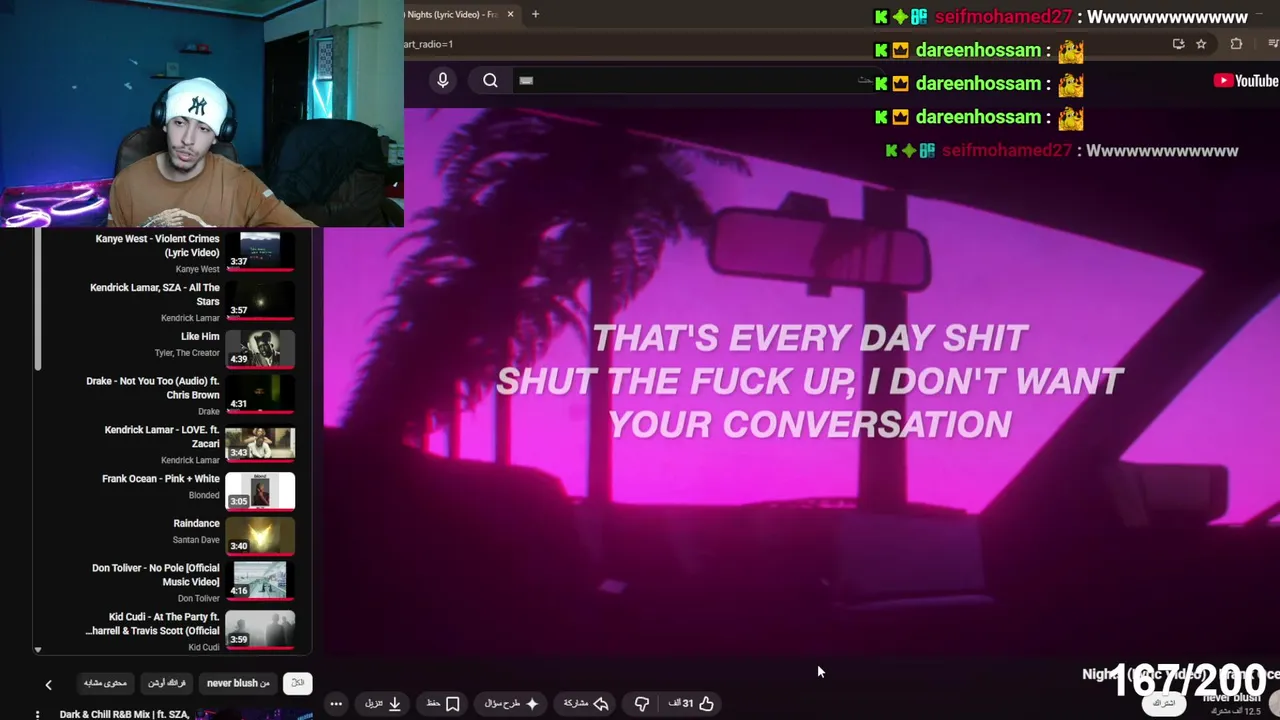Click the 'Blonded' channel name

click(204, 495)
